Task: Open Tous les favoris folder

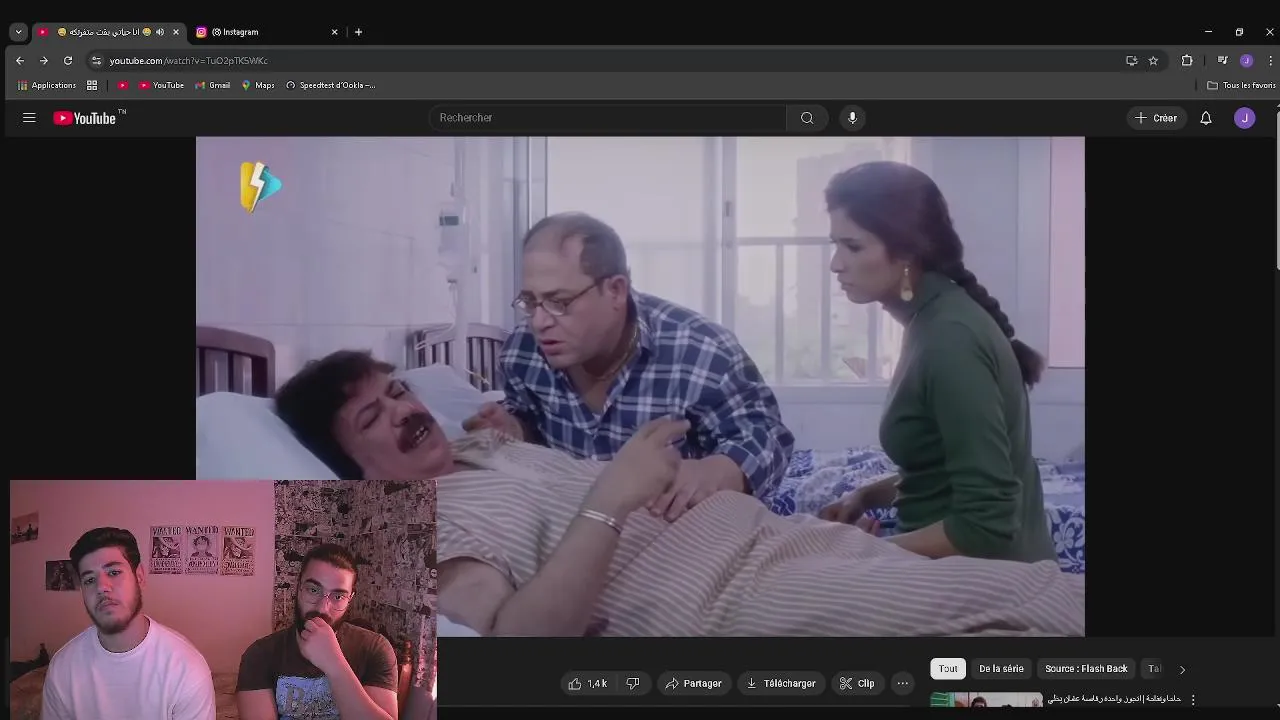Action: point(1241,86)
